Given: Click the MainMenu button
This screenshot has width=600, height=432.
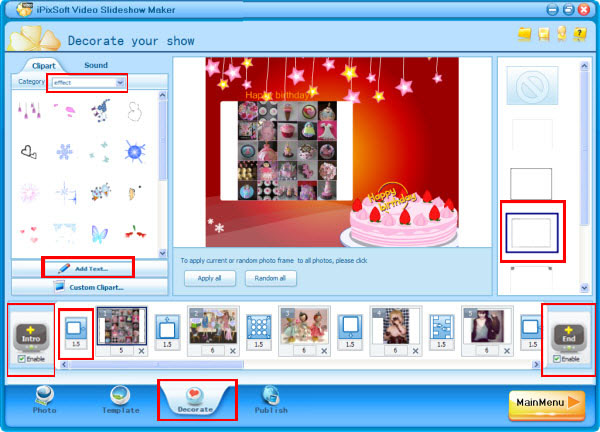Looking at the screenshot, I should click(547, 404).
